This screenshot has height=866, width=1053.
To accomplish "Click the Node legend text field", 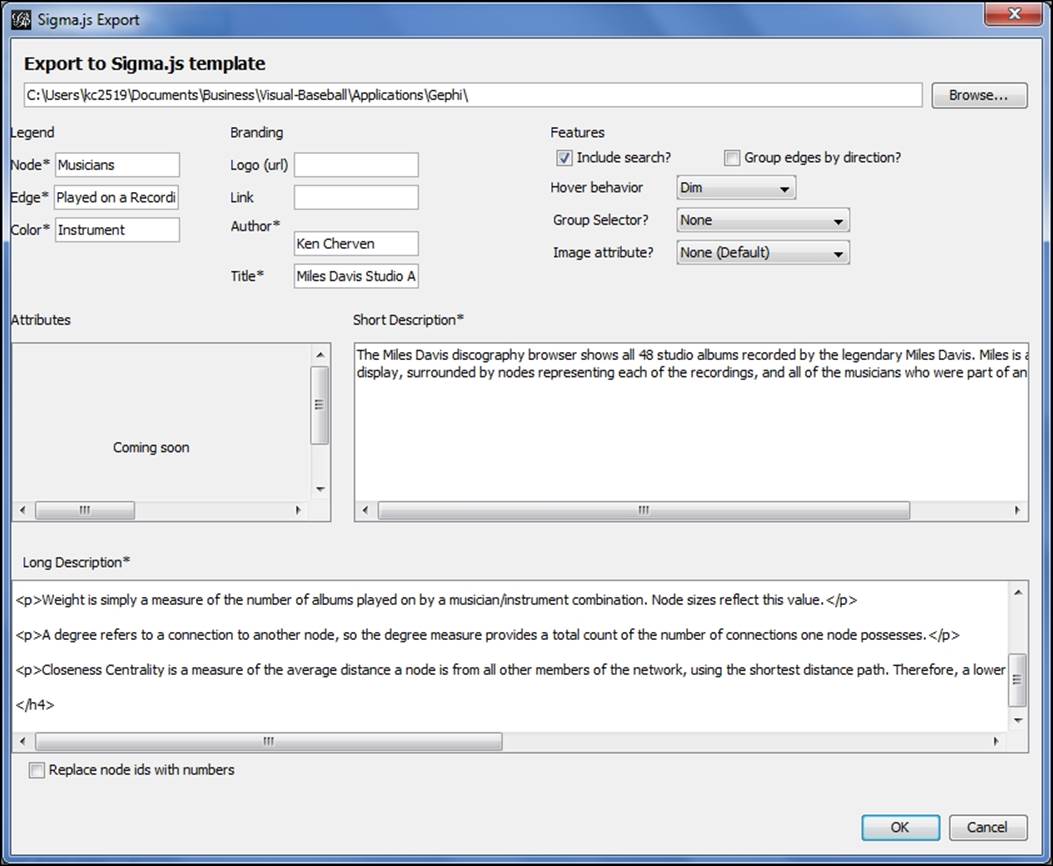I will [117, 165].
